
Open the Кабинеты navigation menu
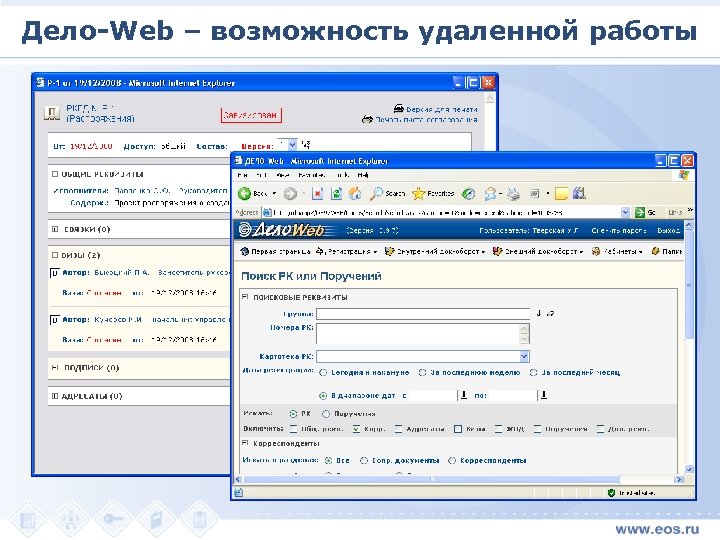tap(617, 252)
